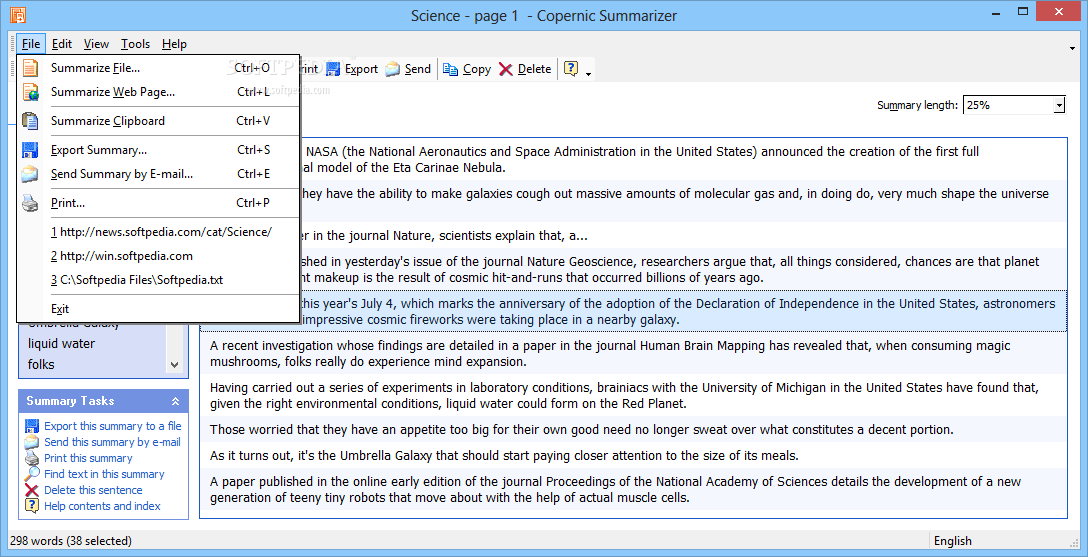Viewport: 1088px width, 557px height.
Task: Click Find text in this summary
Action: (x=104, y=474)
